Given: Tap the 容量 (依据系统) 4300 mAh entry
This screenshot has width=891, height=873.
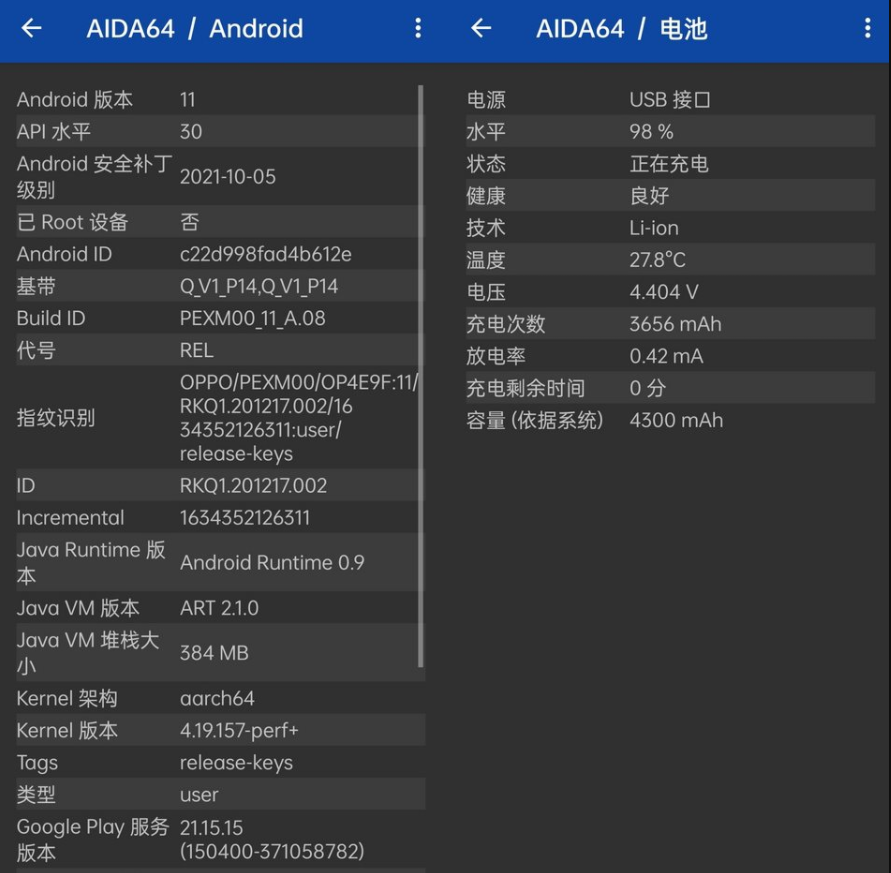Looking at the screenshot, I should point(650,420).
